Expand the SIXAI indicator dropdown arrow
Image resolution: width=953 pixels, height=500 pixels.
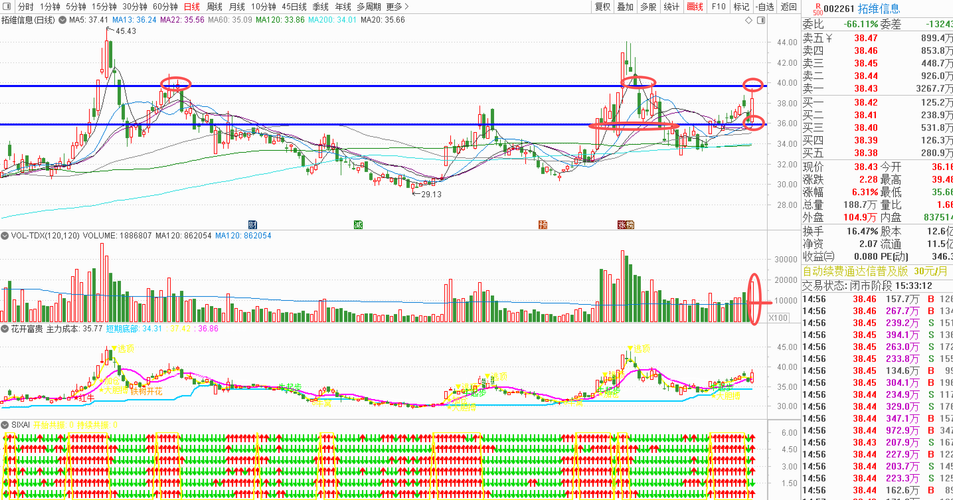(x=5, y=425)
